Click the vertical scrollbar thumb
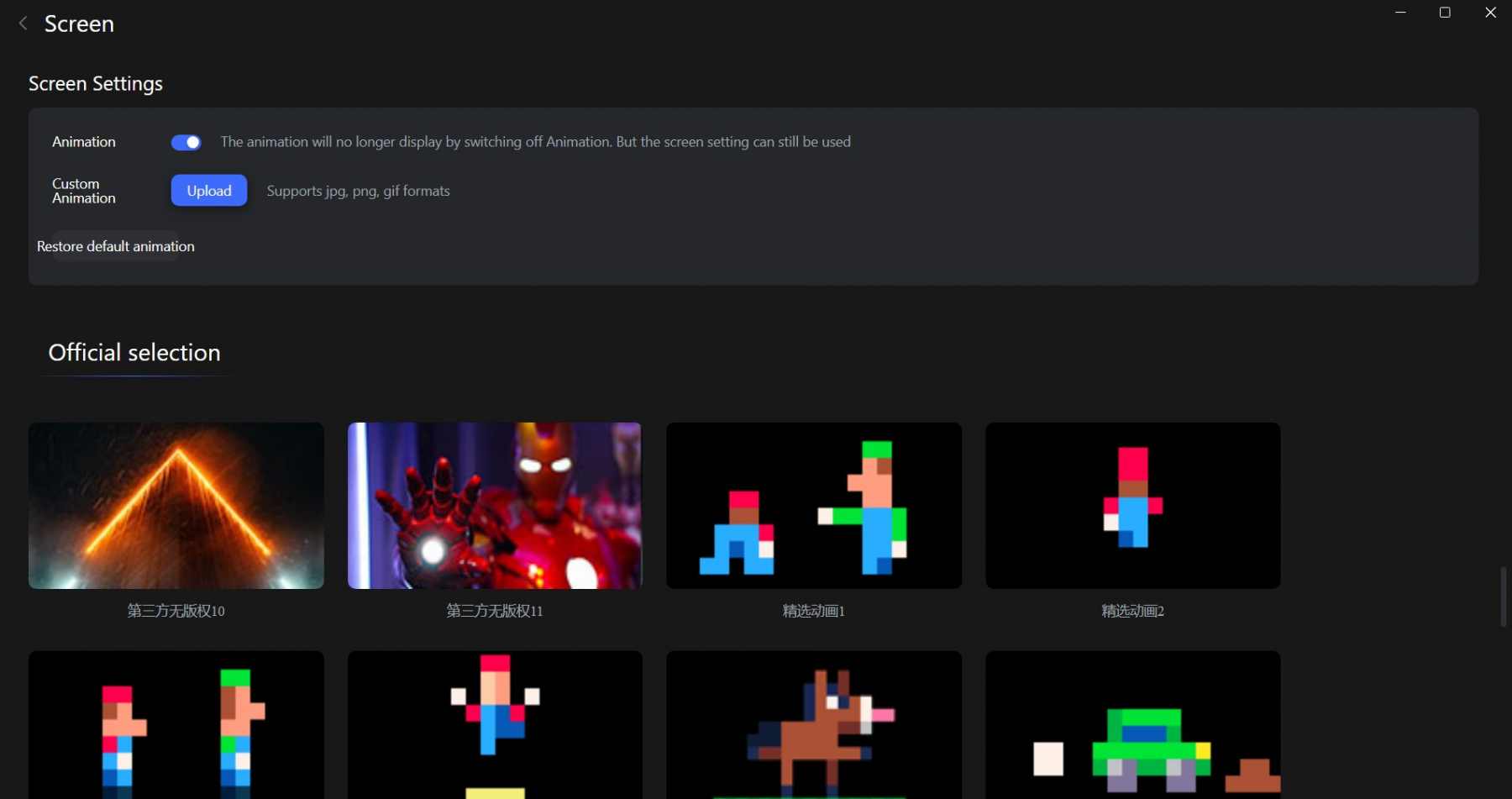 (x=1504, y=597)
